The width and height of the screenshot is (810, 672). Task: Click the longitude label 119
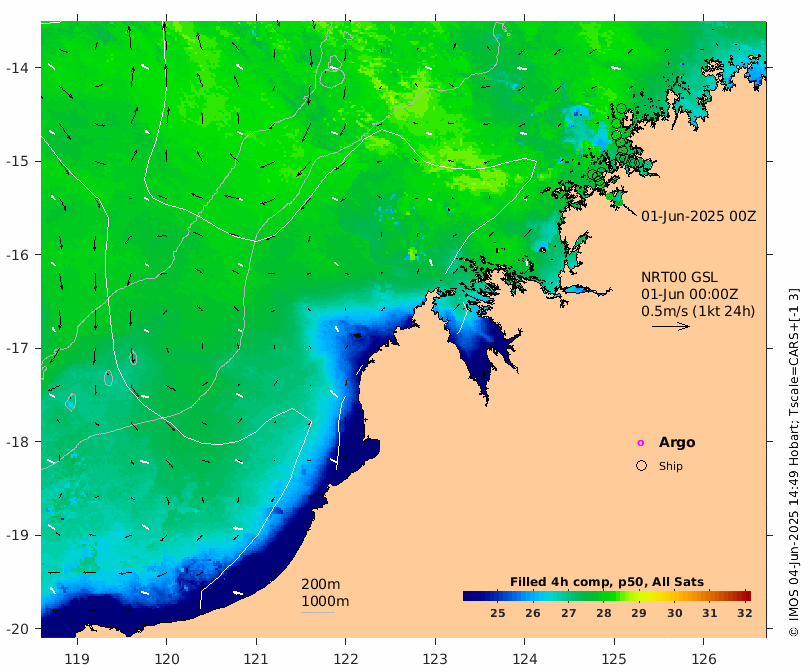(77, 659)
